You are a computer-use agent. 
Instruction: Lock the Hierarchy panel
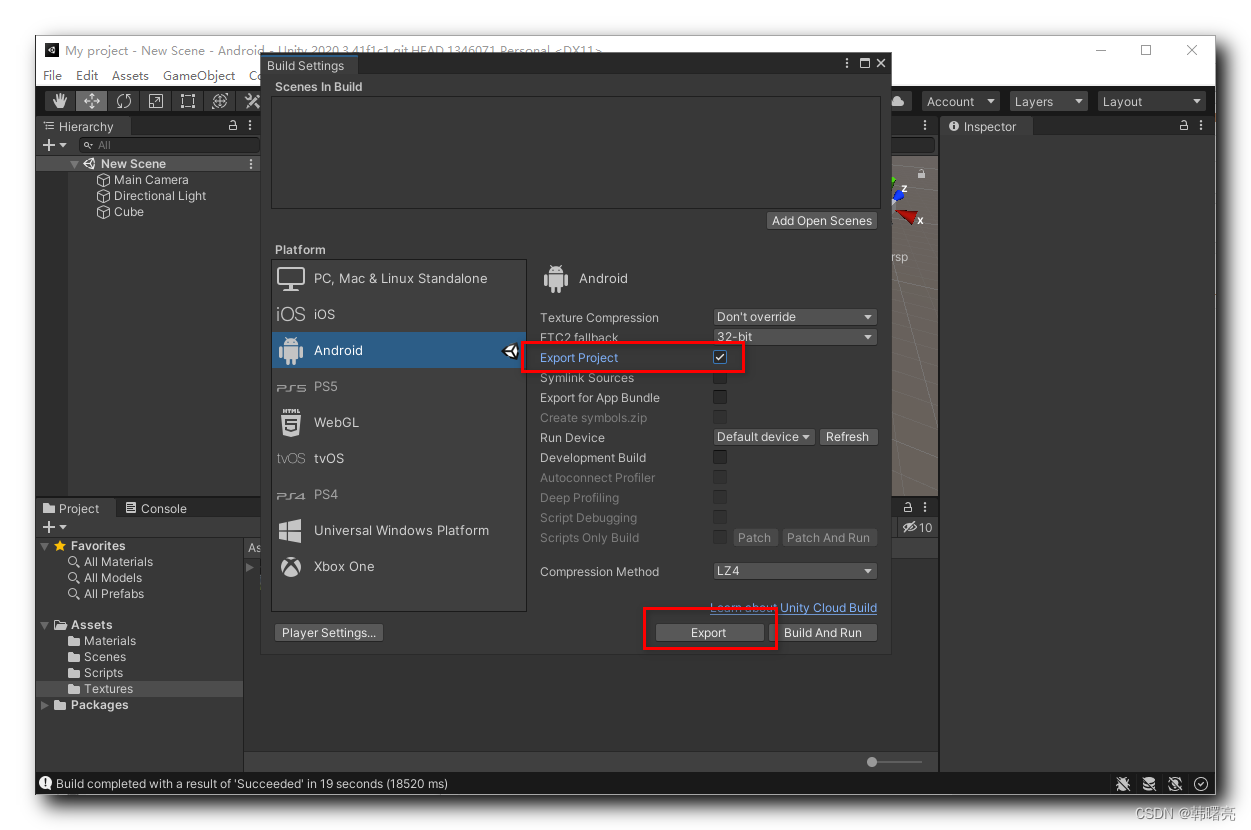click(x=233, y=126)
